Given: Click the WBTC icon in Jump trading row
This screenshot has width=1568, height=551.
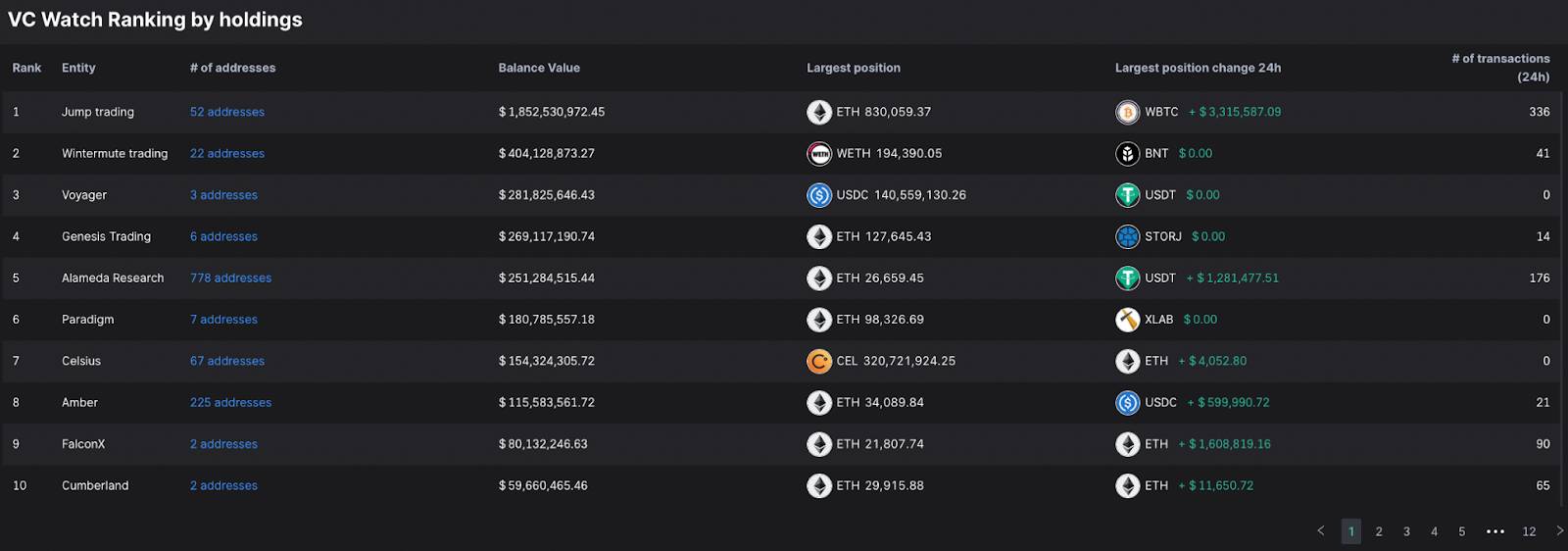Looking at the screenshot, I should tap(1128, 112).
